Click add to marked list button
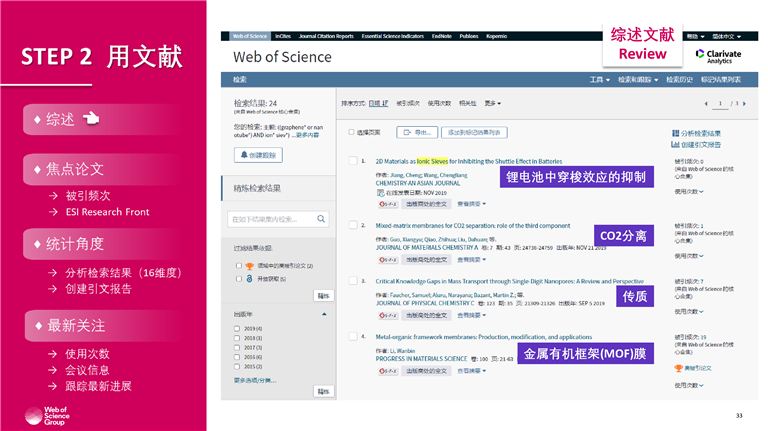Screen dimensions: 768x431 point(474,132)
